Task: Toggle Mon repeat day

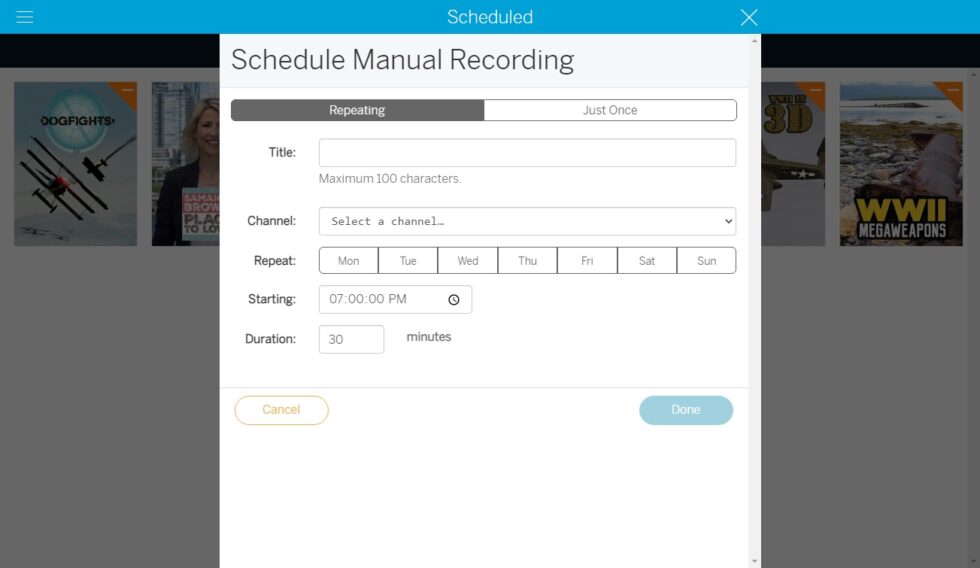Action: tap(348, 261)
